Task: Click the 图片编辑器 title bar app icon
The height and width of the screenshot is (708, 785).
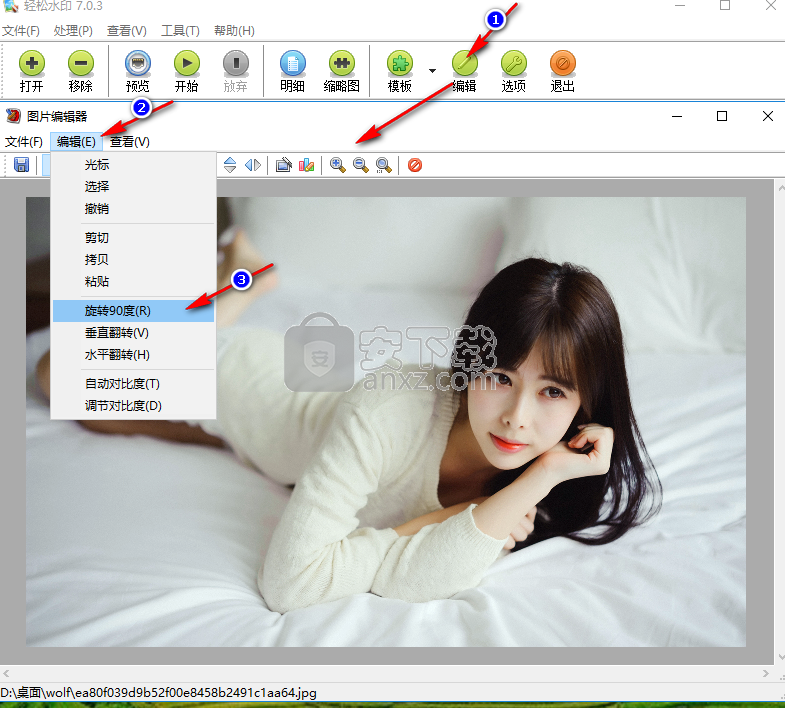Action: [14, 116]
